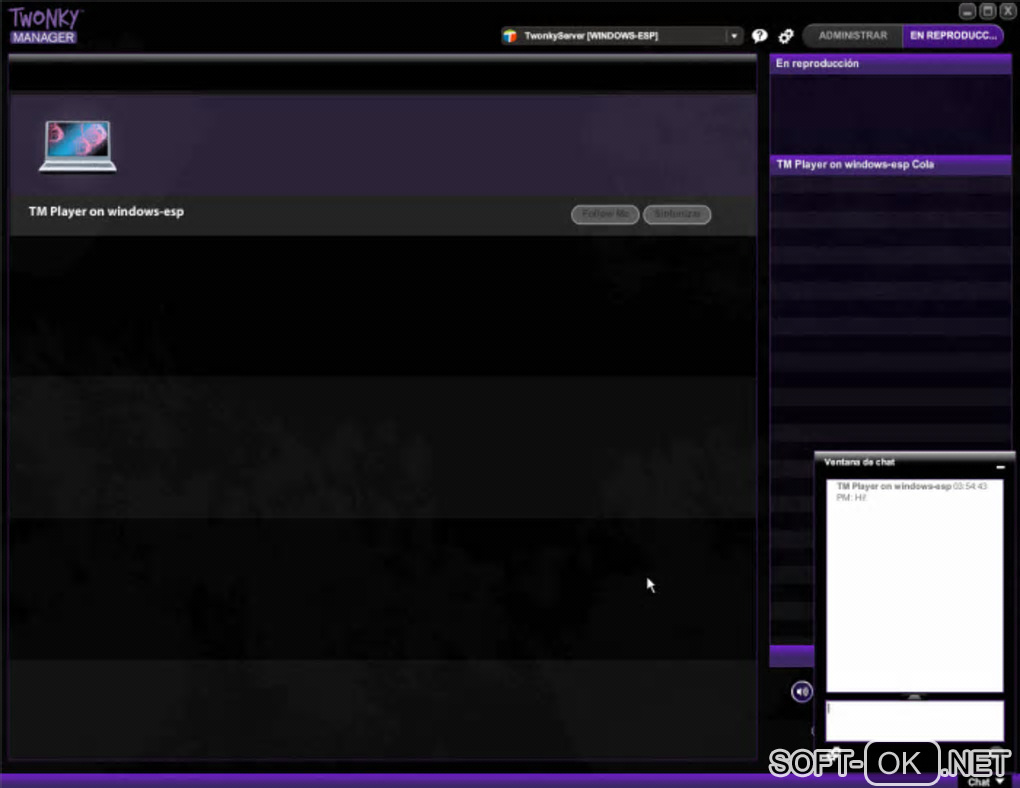Click the chat history message area
1020x788 pixels.
pos(914,586)
